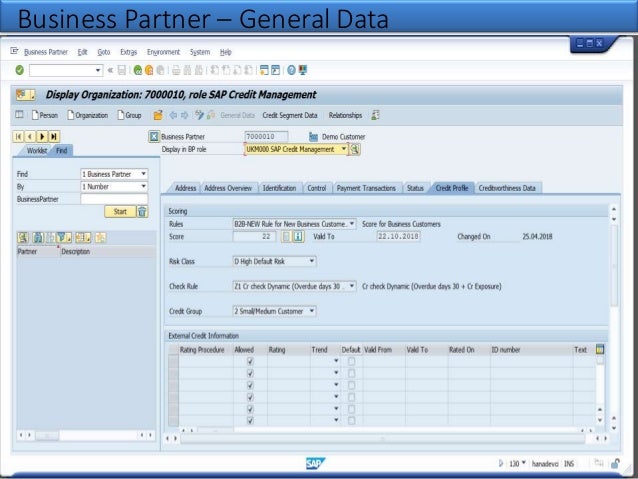Open the Check Rule dropdown
The height and width of the screenshot is (479, 638).
pyautogui.click(x=352, y=286)
